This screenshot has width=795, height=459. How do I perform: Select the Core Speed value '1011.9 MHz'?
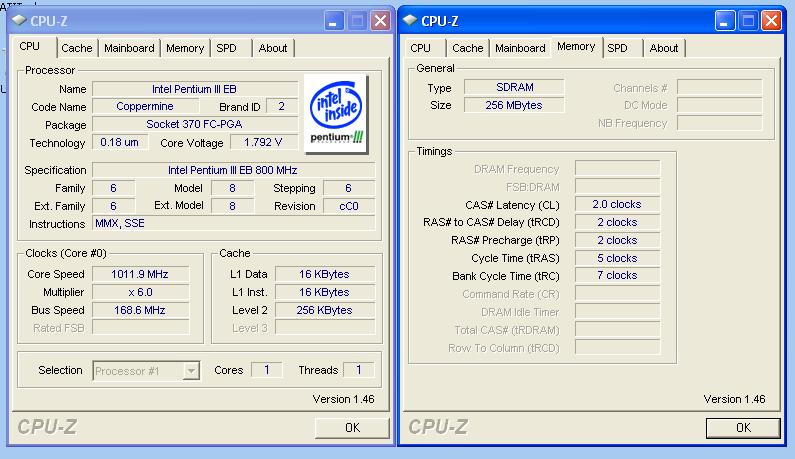140,274
